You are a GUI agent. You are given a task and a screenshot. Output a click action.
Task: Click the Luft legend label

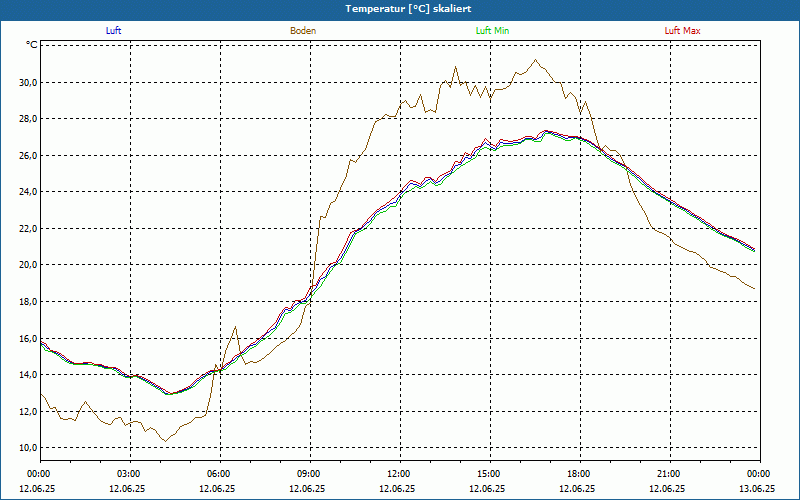click(x=113, y=31)
